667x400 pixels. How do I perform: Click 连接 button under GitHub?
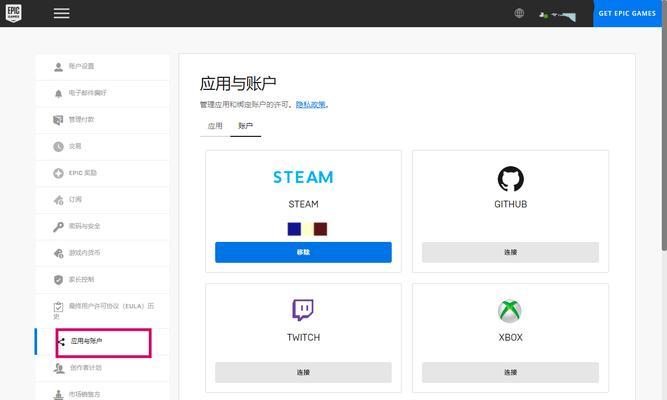tap(510, 252)
